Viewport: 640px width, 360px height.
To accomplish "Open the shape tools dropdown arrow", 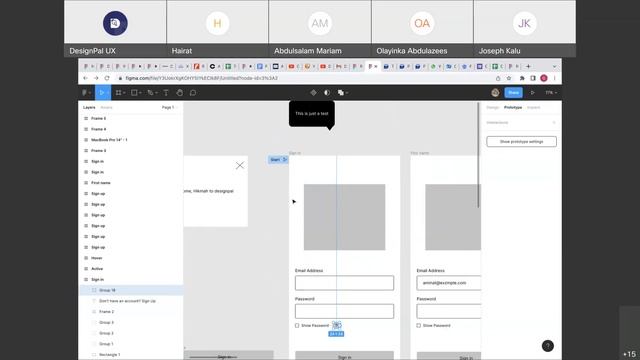I will coord(140,93).
